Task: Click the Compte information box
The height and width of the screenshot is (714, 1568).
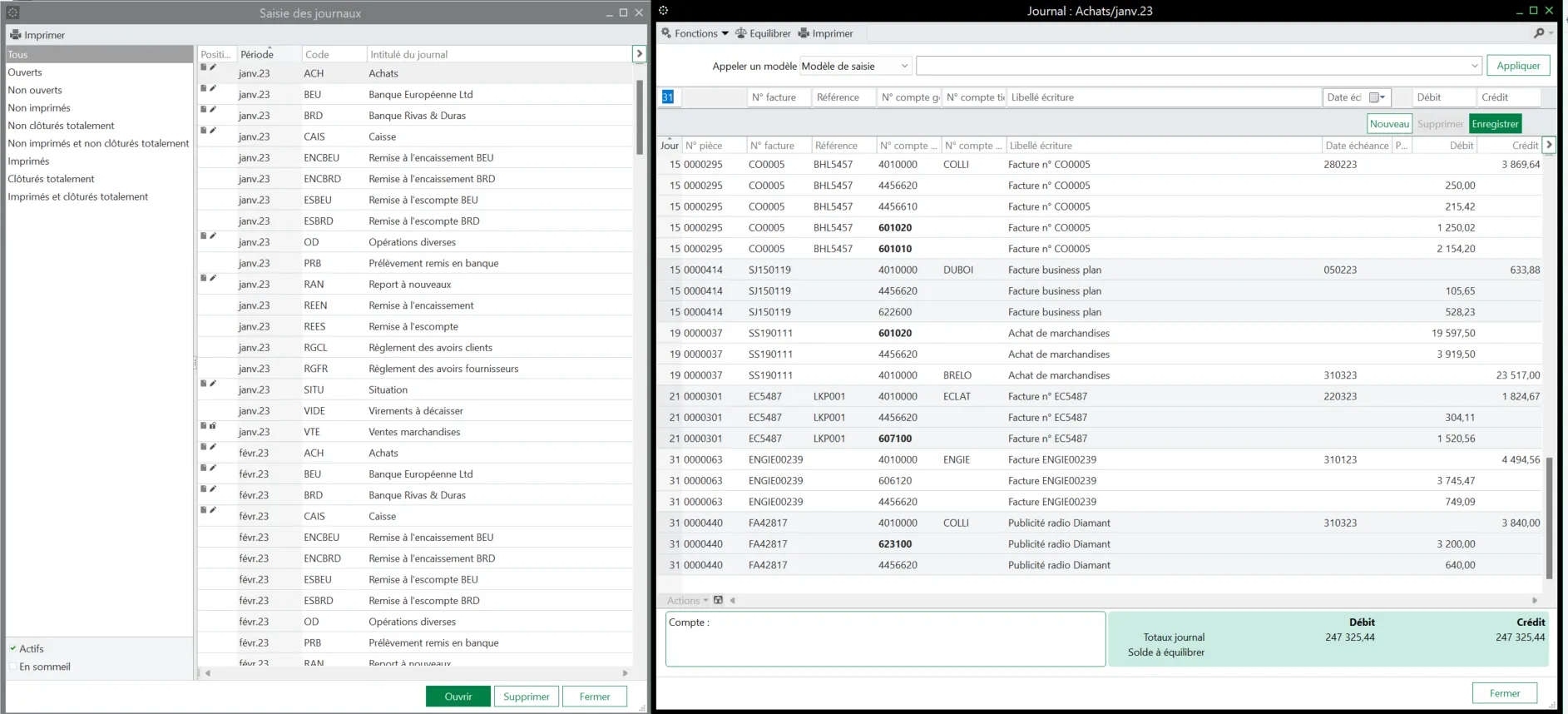Action: point(885,639)
